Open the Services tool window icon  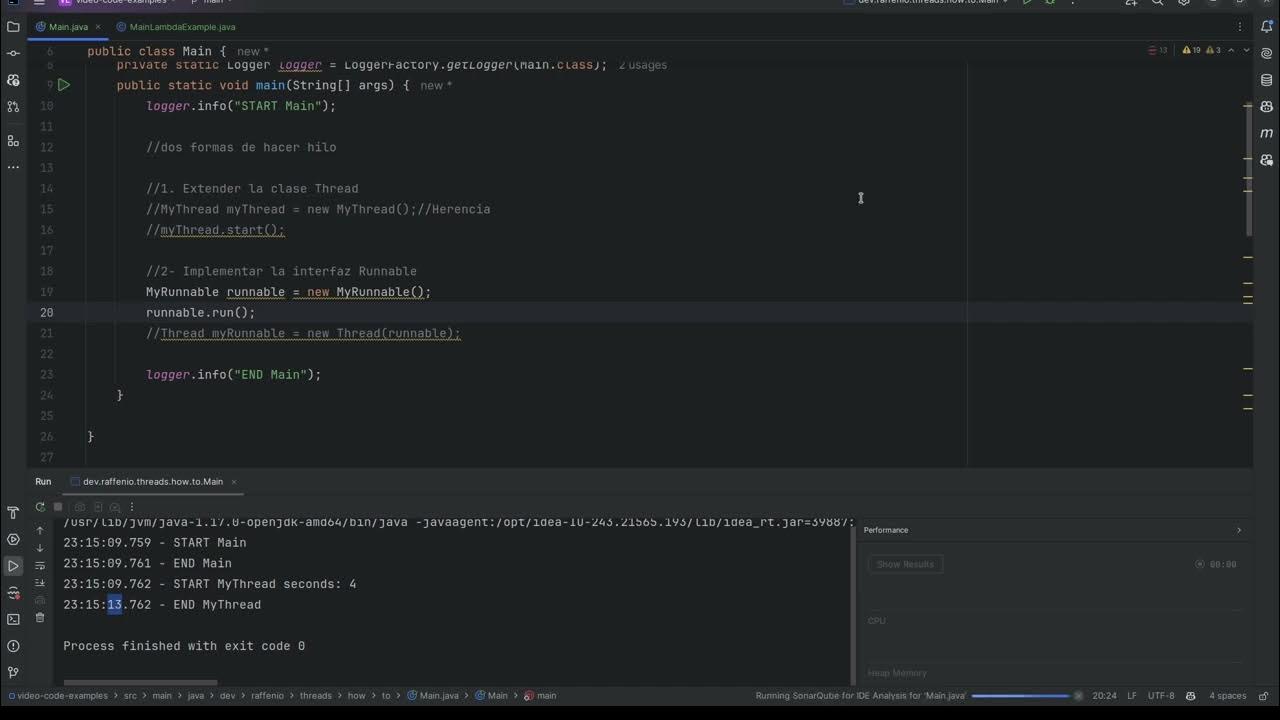(13, 540)
